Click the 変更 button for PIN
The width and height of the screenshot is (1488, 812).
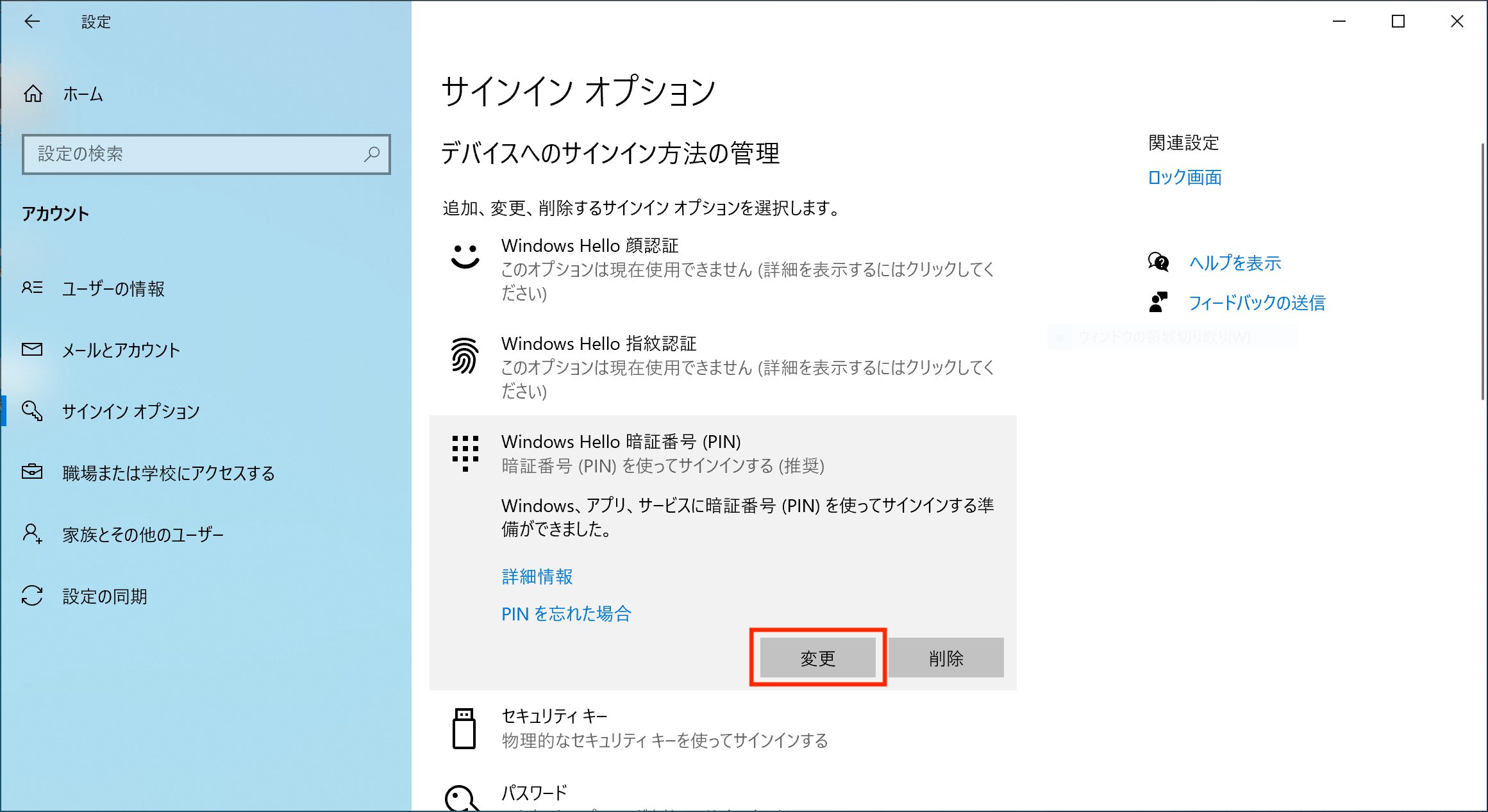click(817, 658)
